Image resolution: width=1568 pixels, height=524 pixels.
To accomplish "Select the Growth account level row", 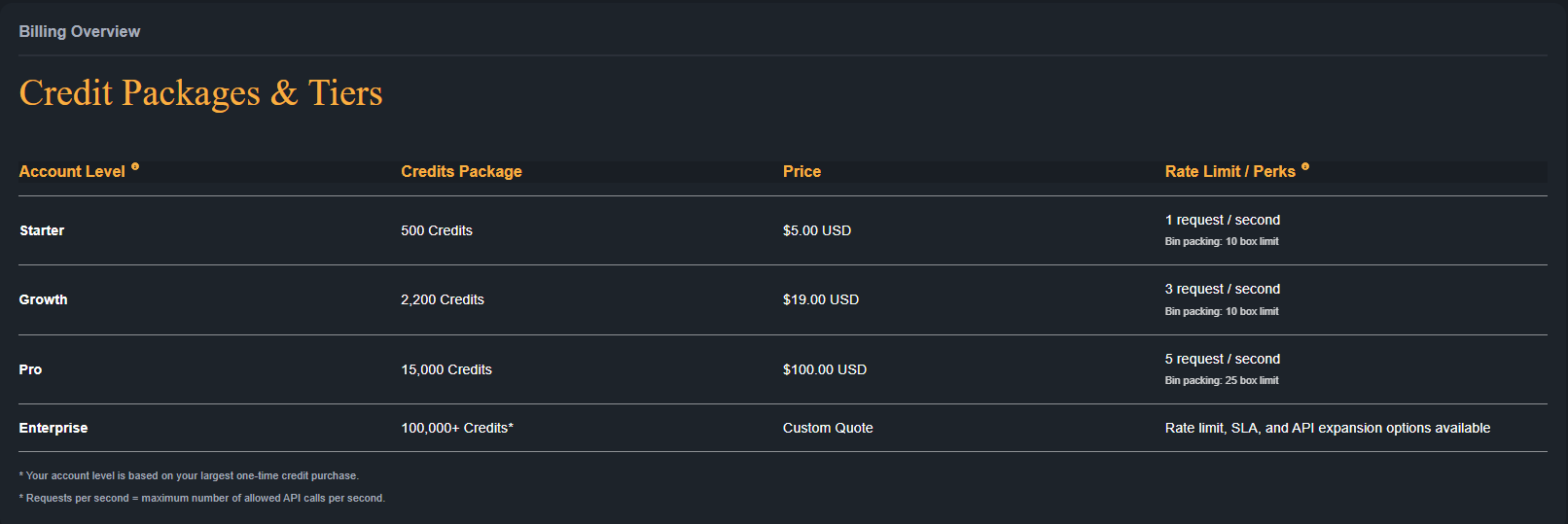I will coord(783,299).
